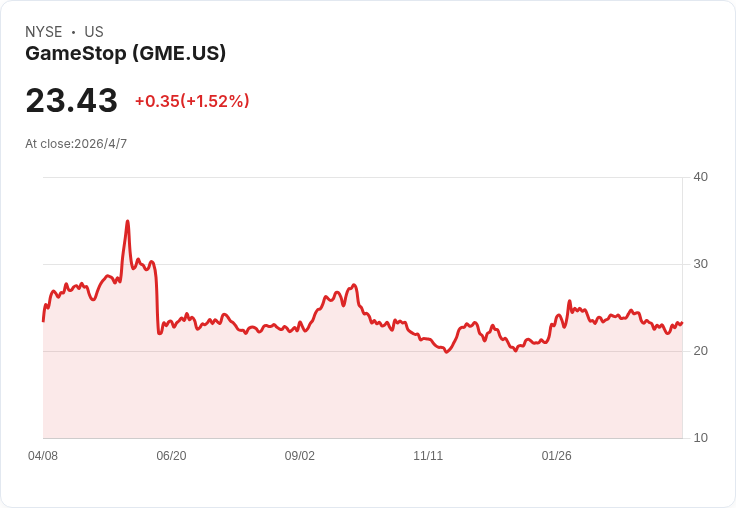
Task: Click the 23.43 current price
Action: [x=71, y=100]
